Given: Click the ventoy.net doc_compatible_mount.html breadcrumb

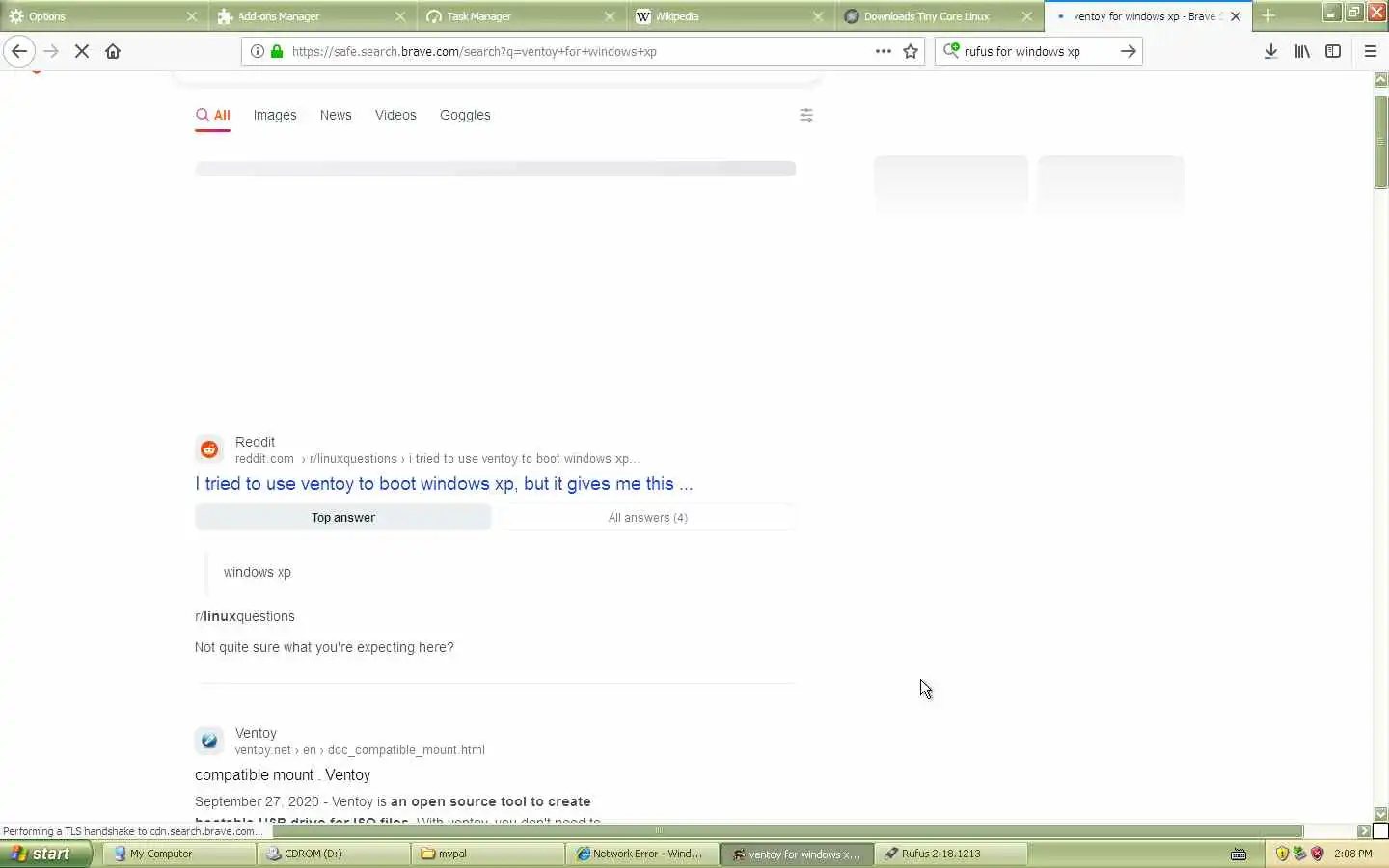Looking at the screenshot, I should (360, 750).
